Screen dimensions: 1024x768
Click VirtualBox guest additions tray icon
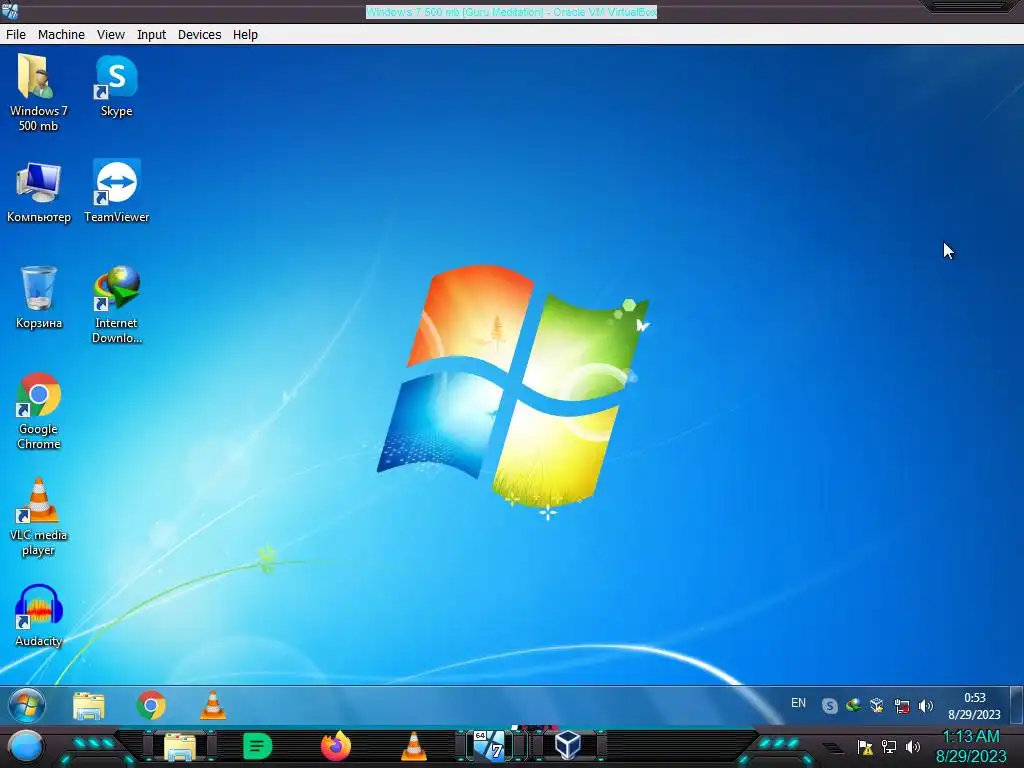click(877, 705)
